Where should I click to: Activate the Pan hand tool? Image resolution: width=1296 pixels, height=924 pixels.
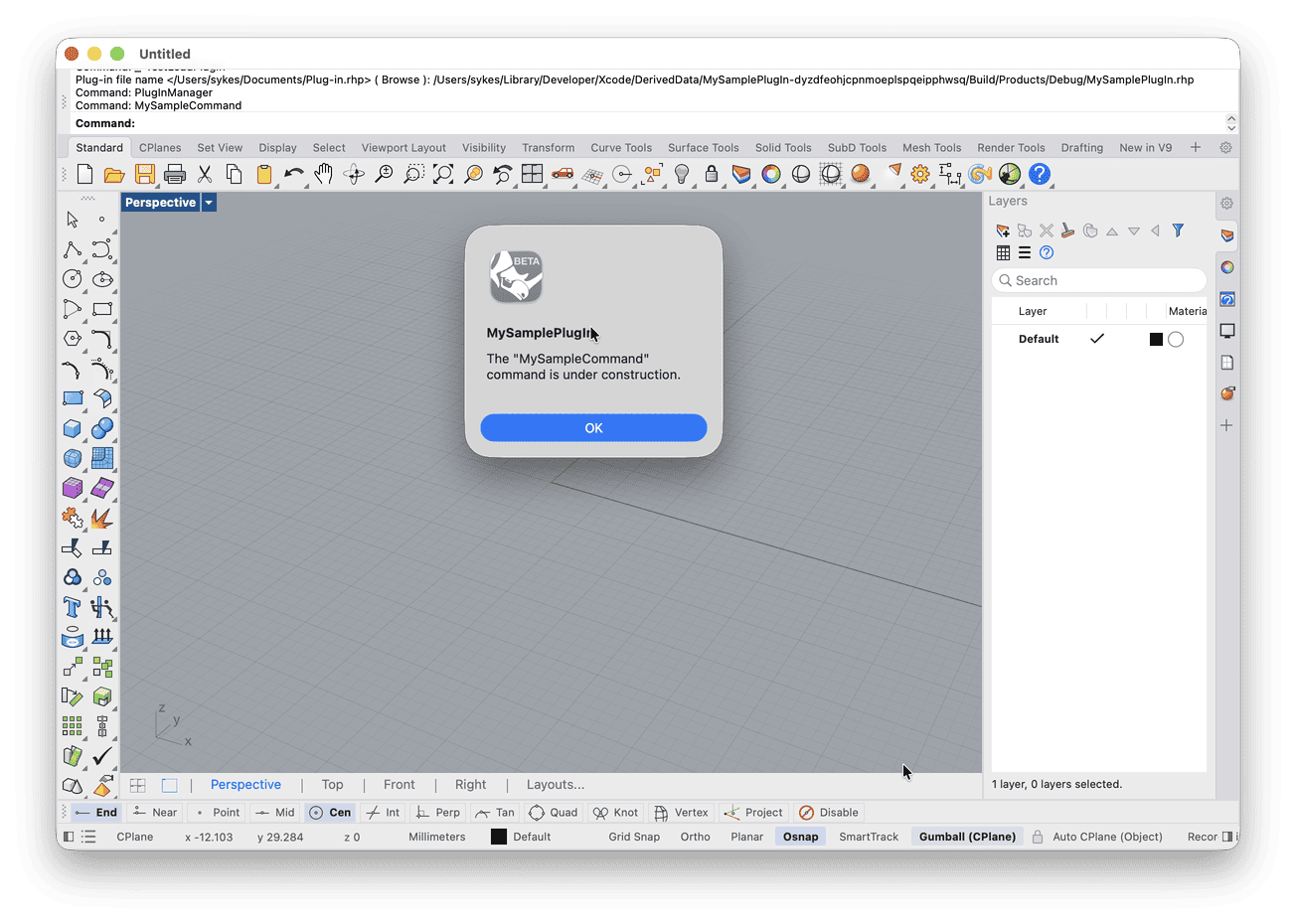(324, 175)
